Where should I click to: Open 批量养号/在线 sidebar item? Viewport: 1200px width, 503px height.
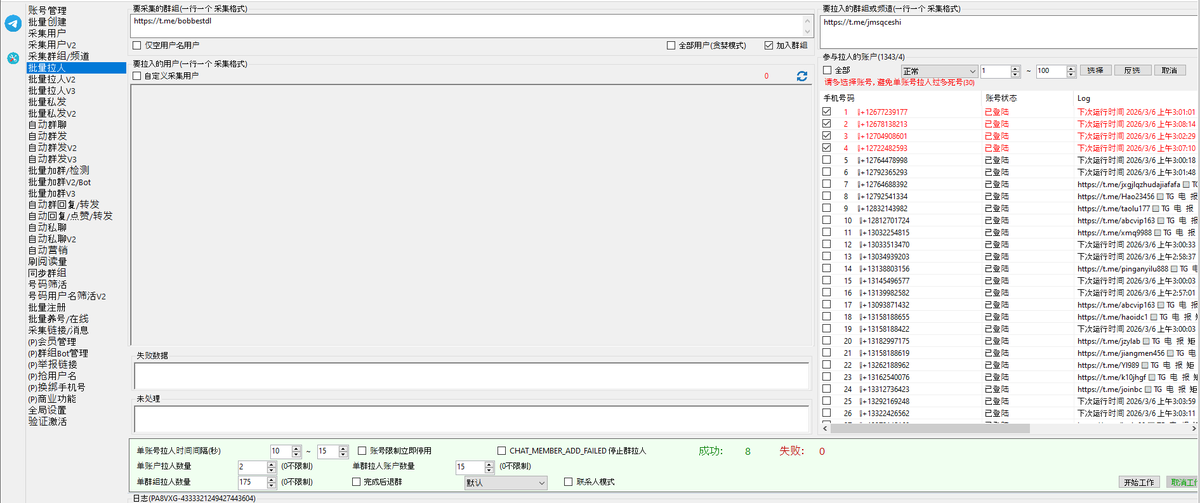(58, 318)
